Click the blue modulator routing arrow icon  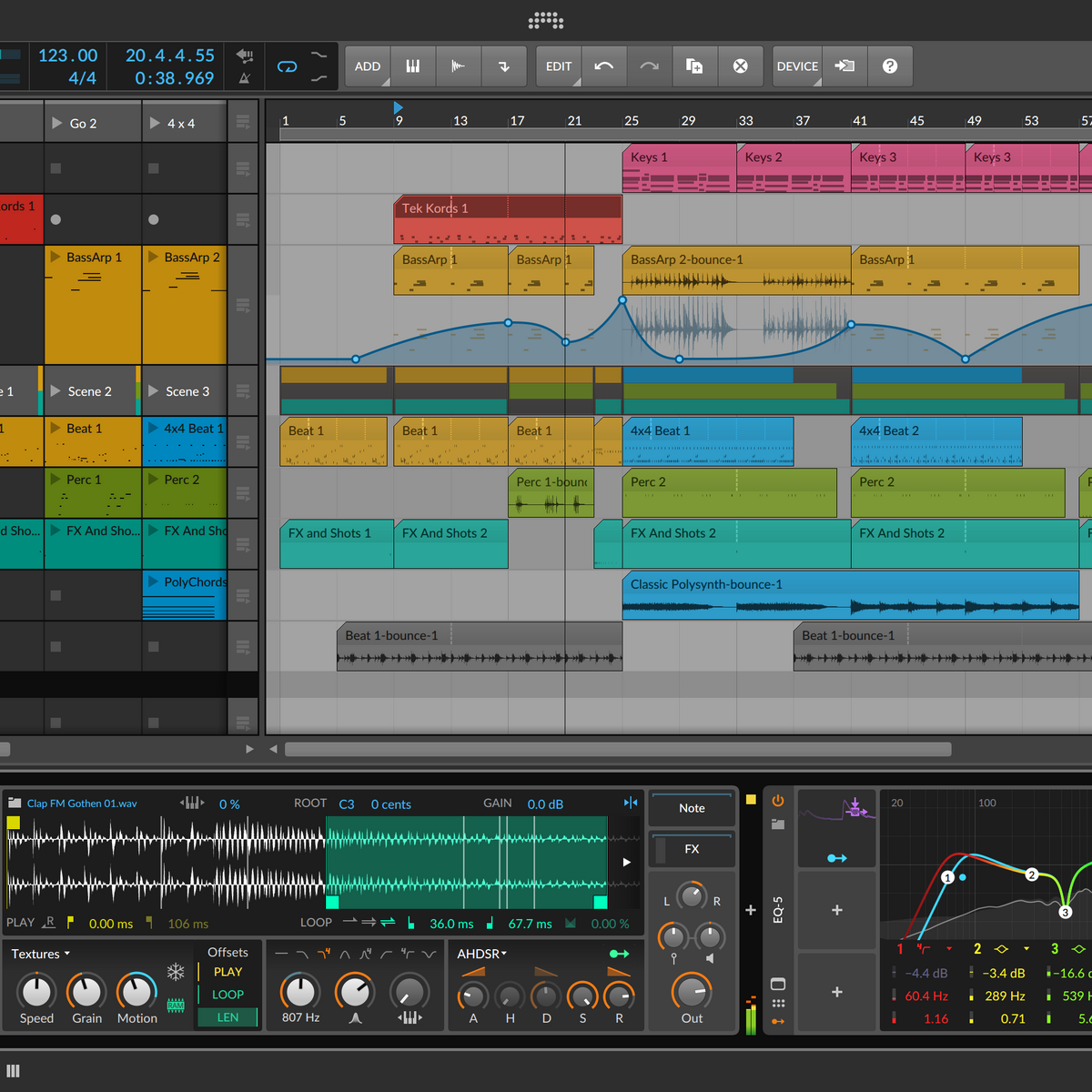point(837,858)
